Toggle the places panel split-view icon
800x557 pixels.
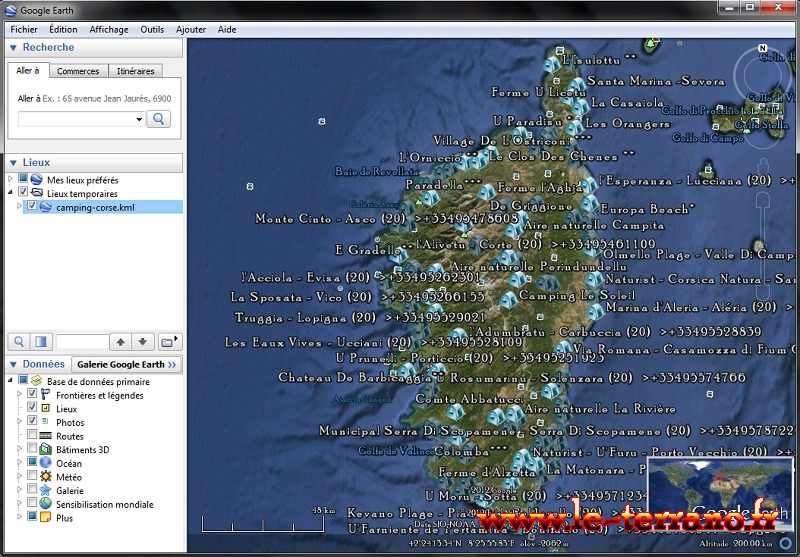pyautogui.click(x=41, y=342)
